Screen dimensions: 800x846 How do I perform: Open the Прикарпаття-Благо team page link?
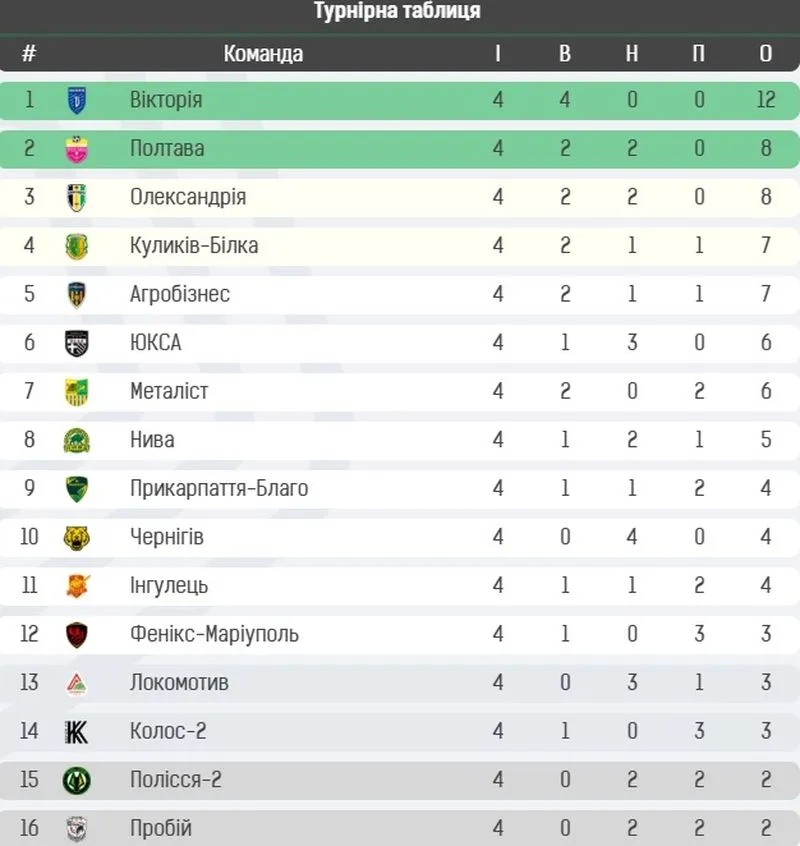point(219,488)
